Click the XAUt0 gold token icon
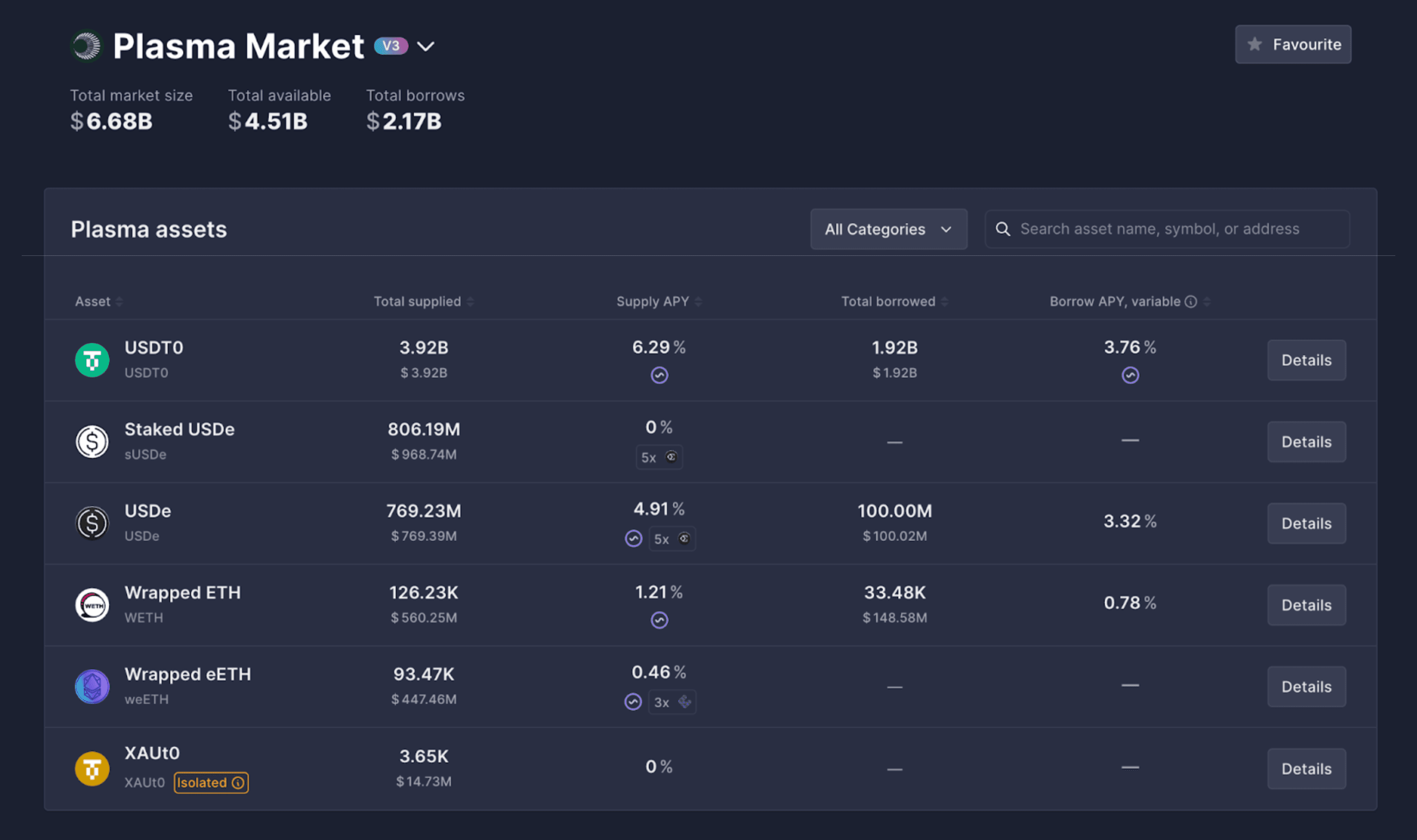The image size is (1417, 840). (92, 769)
